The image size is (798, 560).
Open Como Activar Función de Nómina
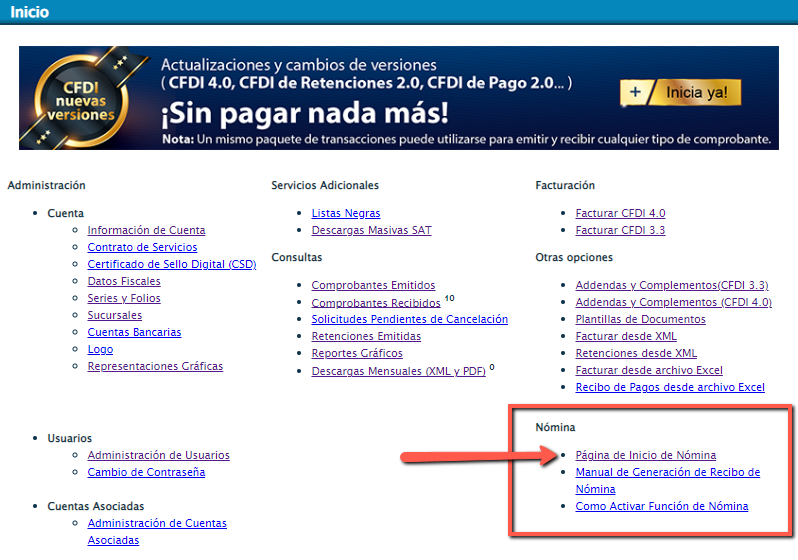tap(662, 506)
